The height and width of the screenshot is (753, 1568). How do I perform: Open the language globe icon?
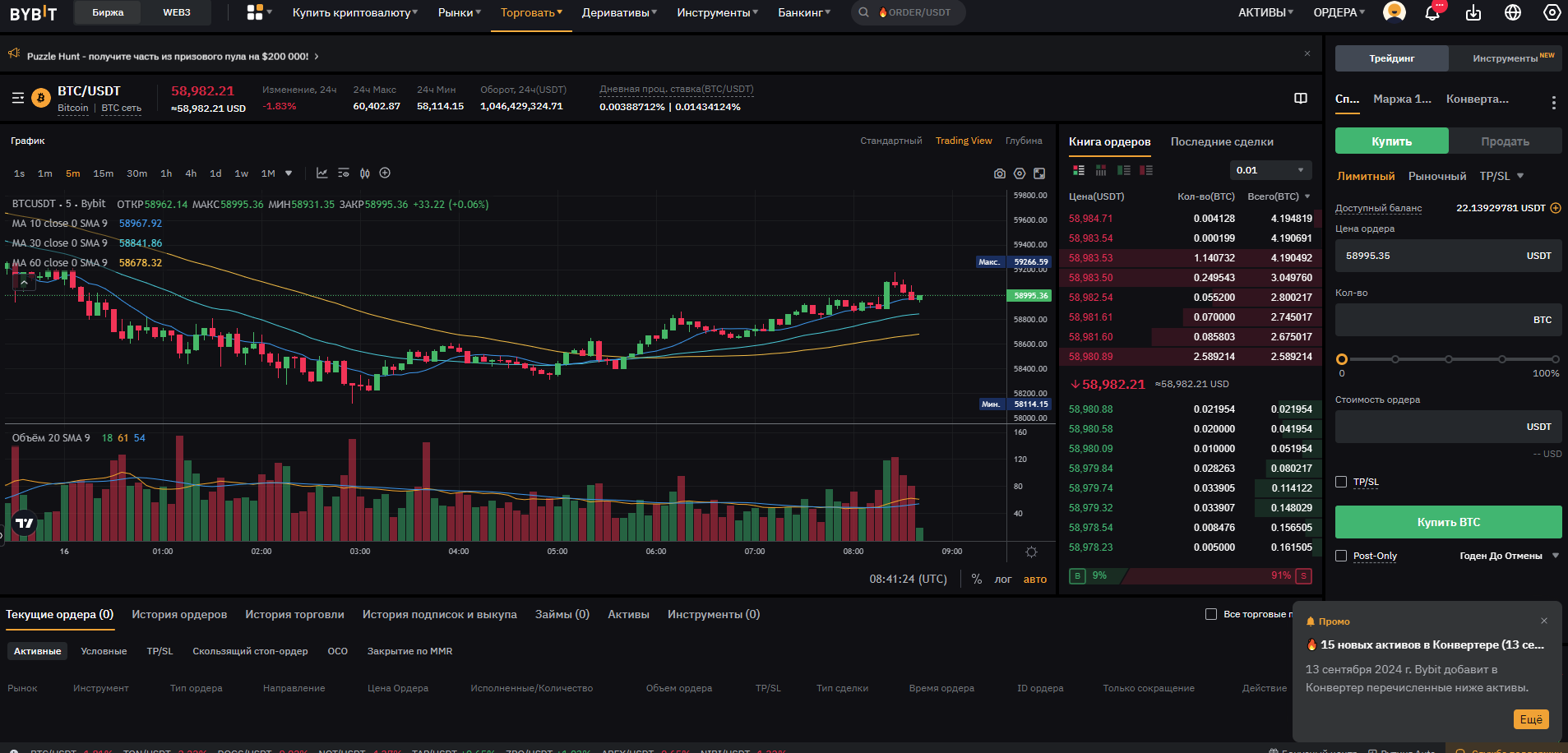pyautogui.click(x=1513, y=12)
